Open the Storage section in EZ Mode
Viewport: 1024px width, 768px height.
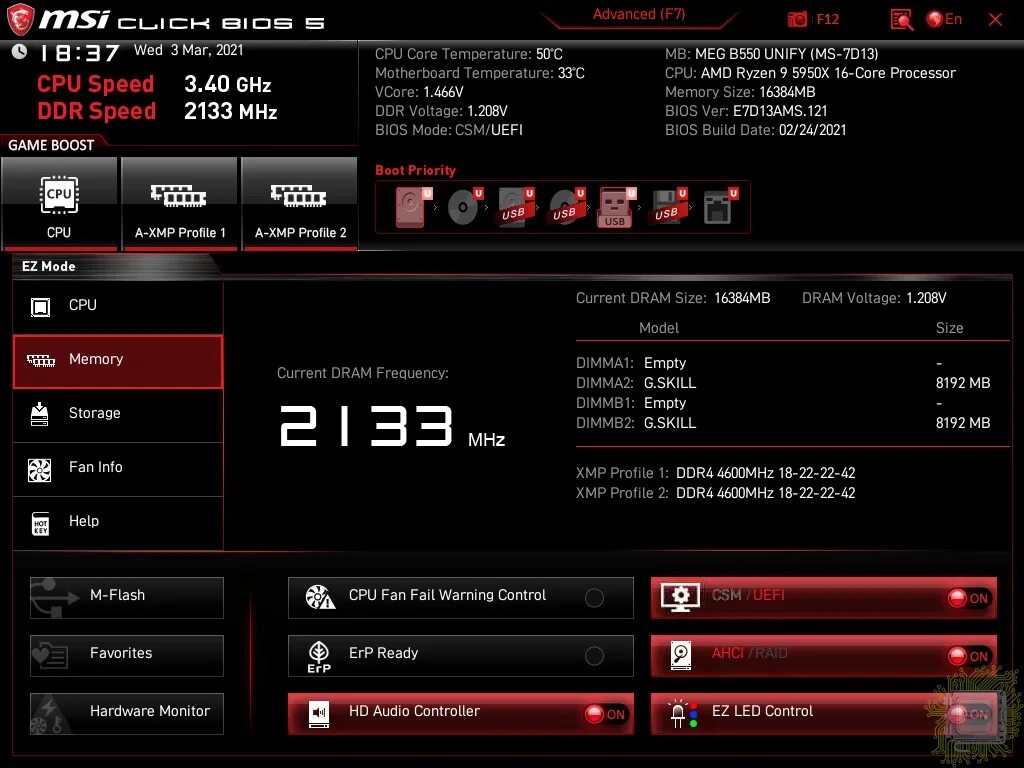click(118, 414)
